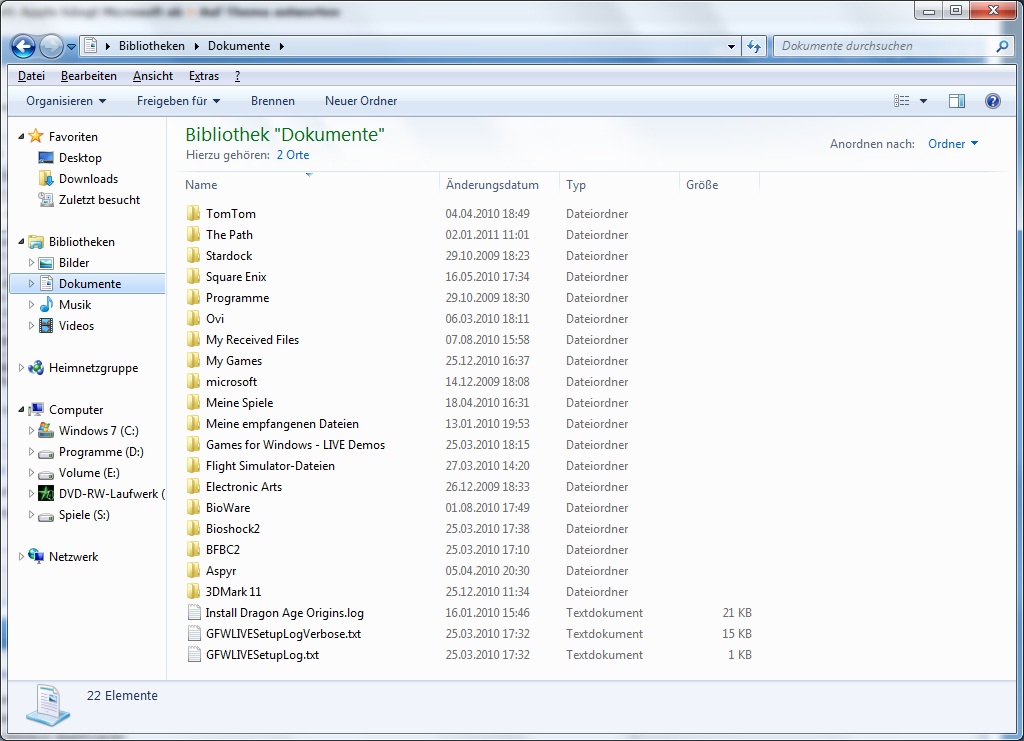
Task: Select the Programme folder row
Action: coord(470,298)
